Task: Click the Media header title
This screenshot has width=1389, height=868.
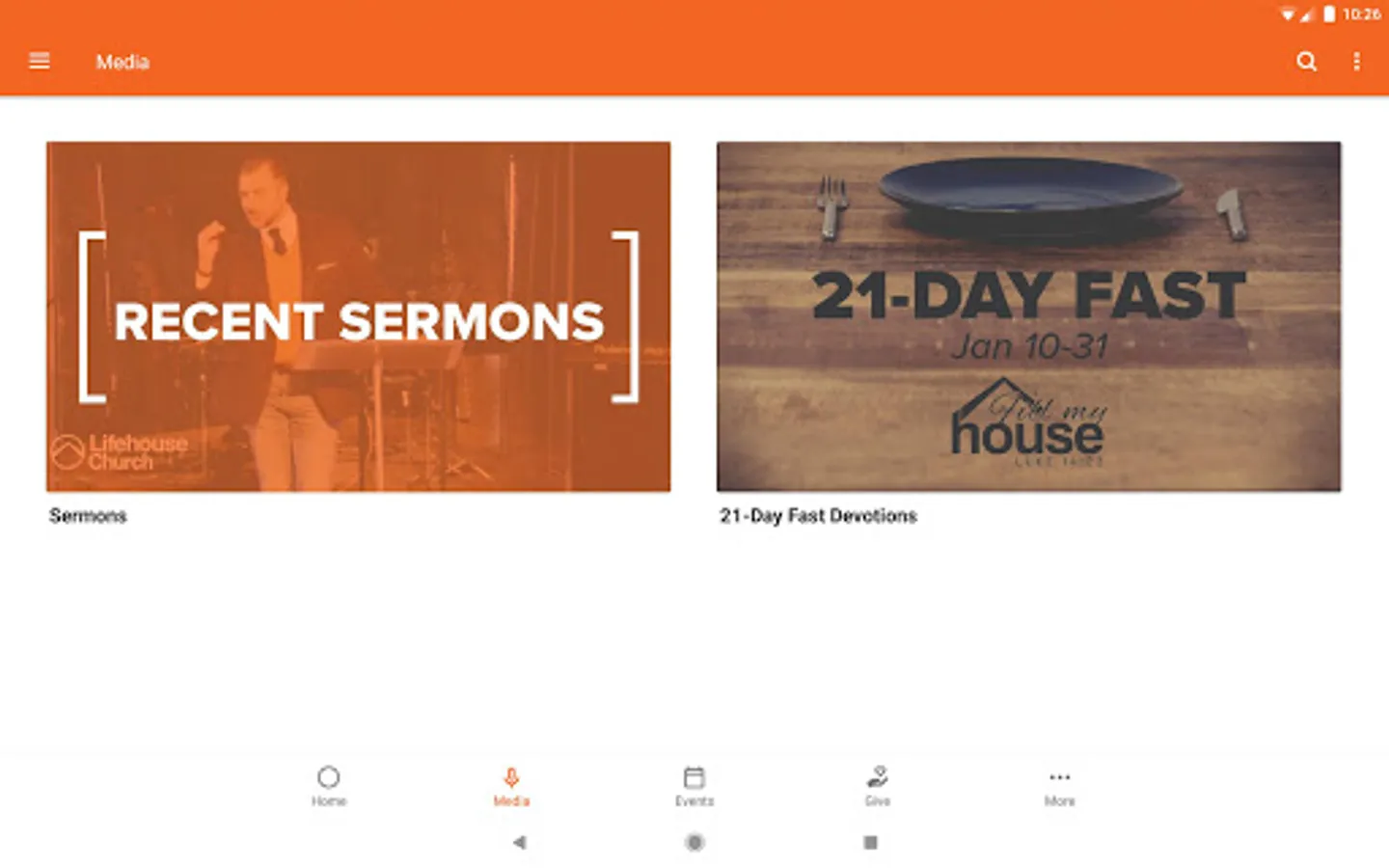Action: click(123, 62)
